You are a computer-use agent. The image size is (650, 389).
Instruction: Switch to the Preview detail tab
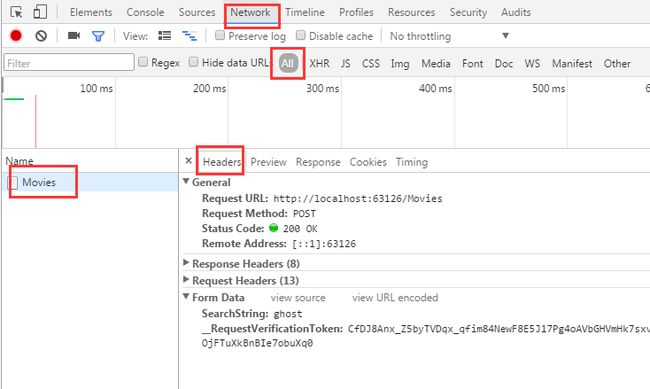click(x=268, y=162)
